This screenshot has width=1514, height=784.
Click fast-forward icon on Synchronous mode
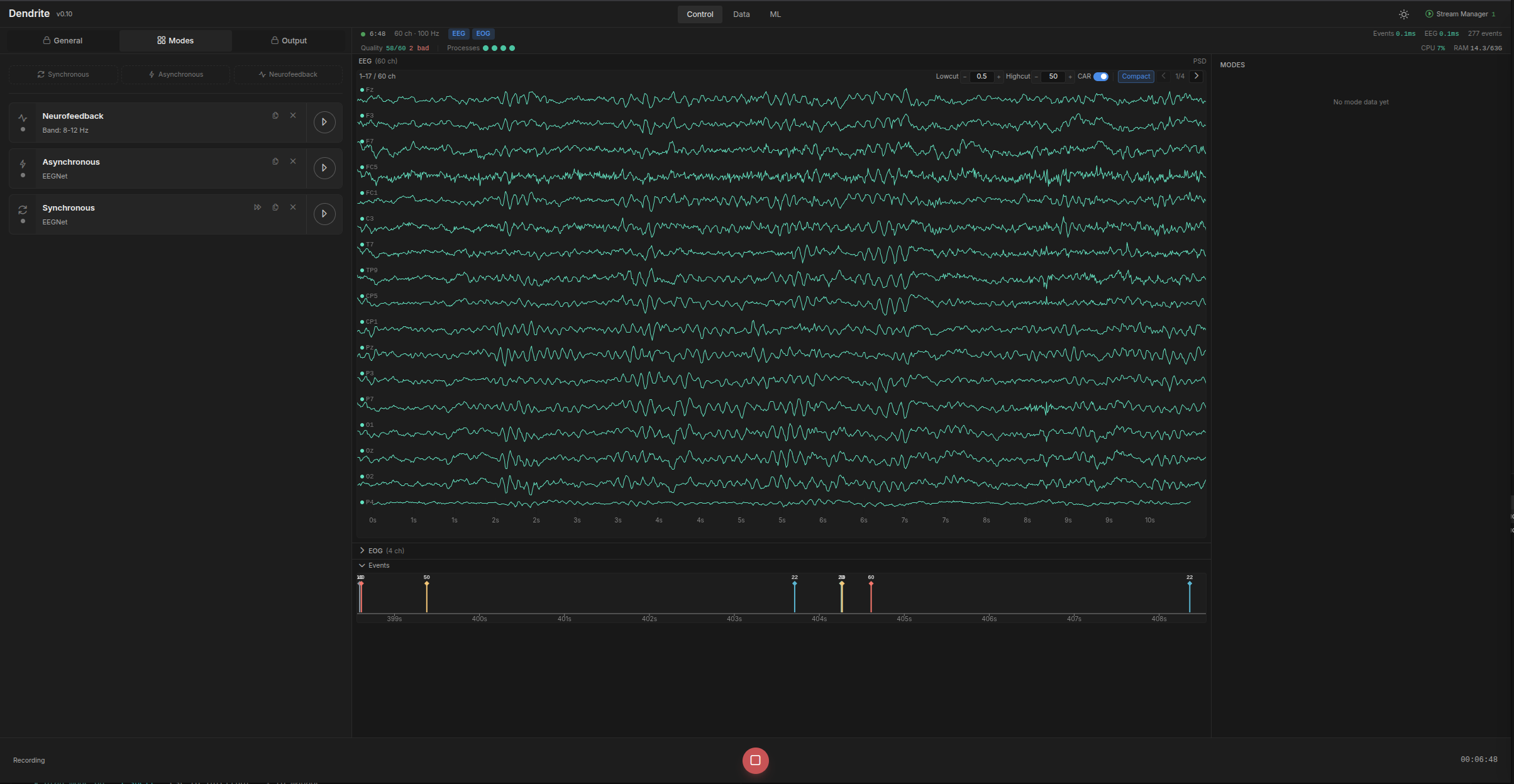[x=258, y=207]
